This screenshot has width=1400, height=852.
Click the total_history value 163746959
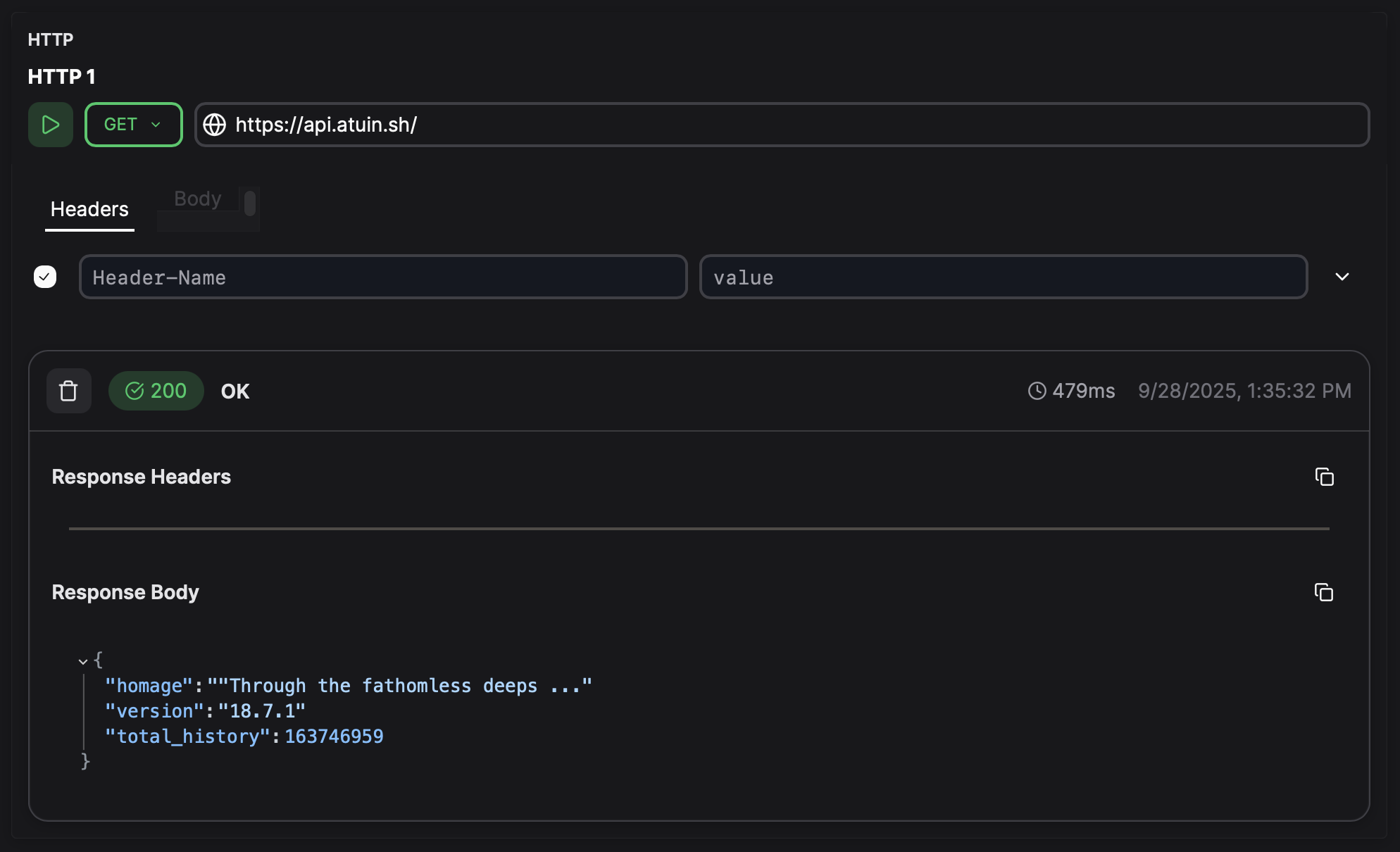(x=334, y=737)
